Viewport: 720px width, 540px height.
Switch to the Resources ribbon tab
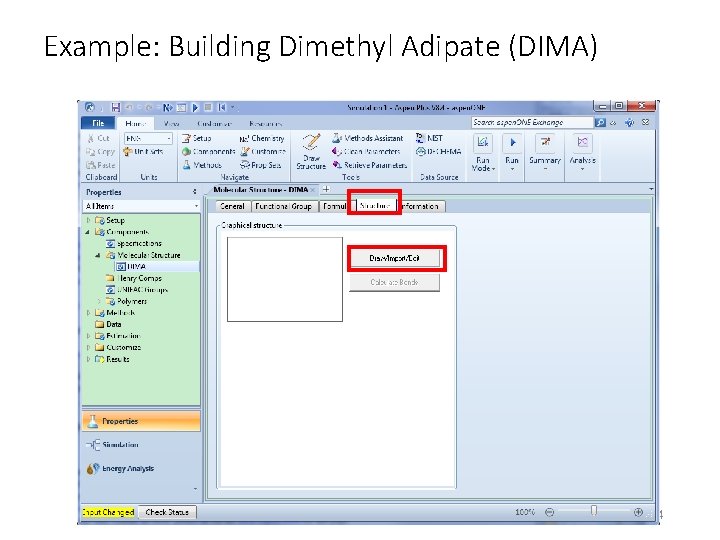point(265,124)
